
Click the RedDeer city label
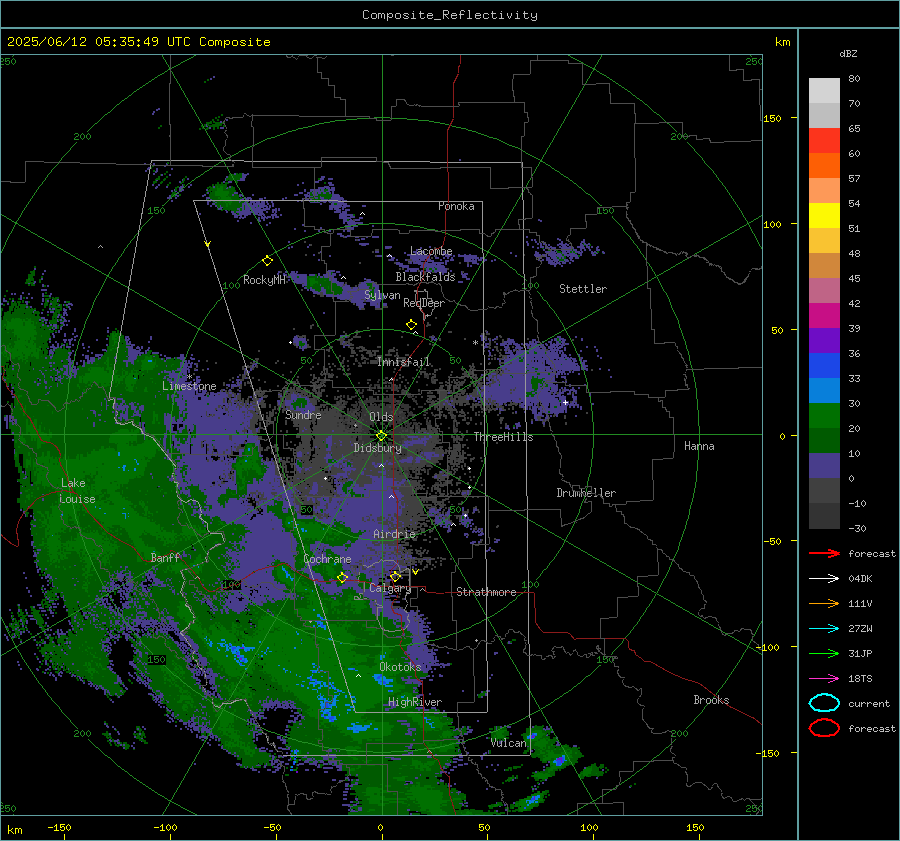click(x=424, y=303)
